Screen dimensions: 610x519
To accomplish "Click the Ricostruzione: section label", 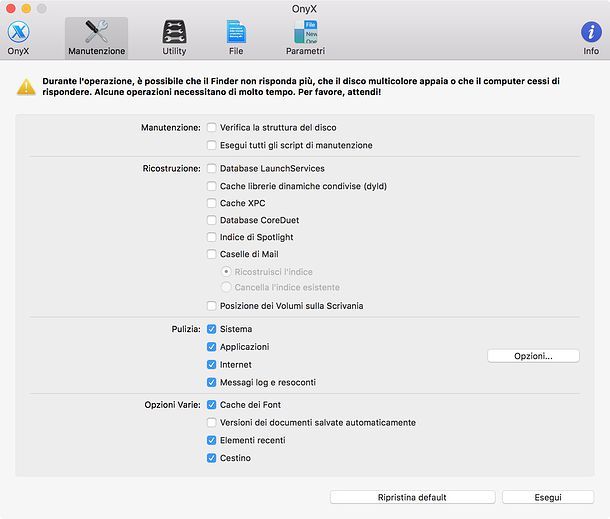I will coord(172,168).
